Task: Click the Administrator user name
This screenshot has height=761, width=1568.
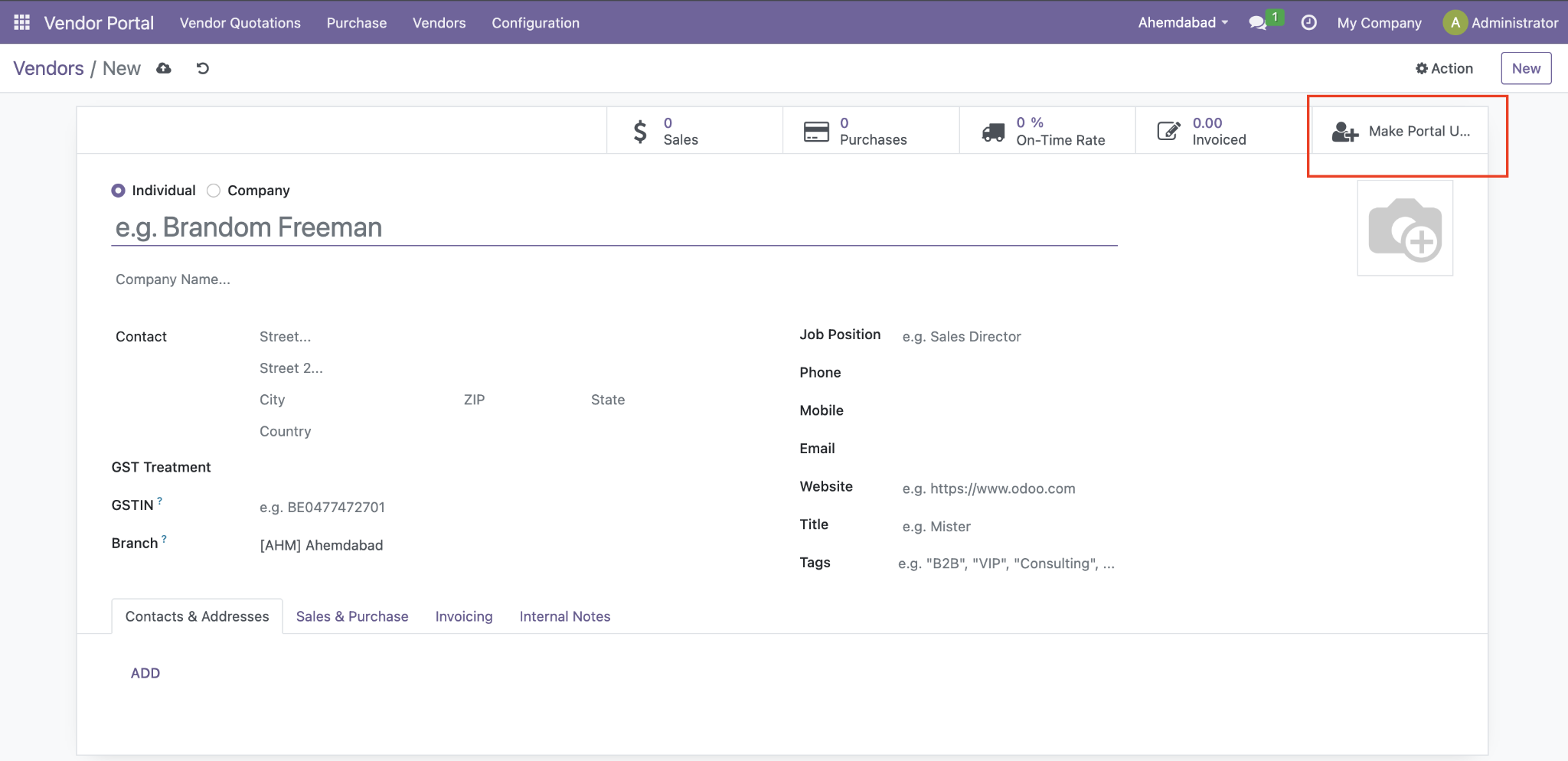Action: pyautogui.click(x=1514, y=23)
